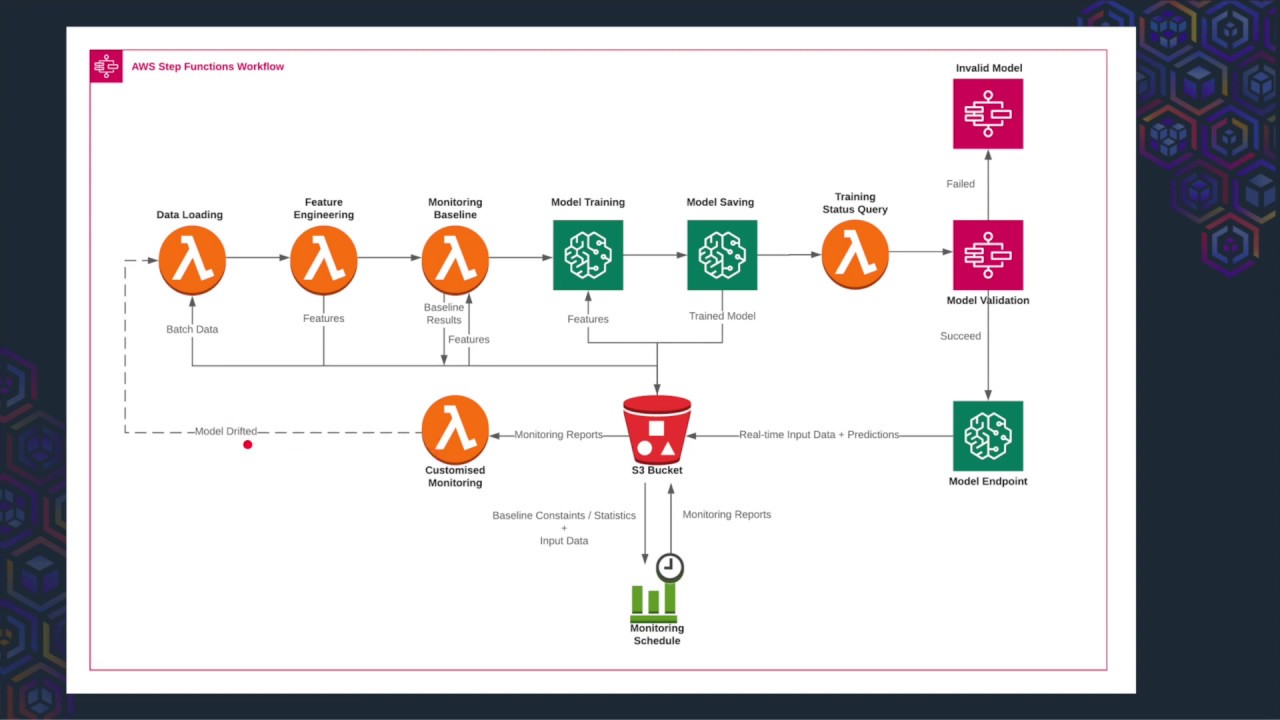Select the Feature Engineering Lambda icon

point(324,260)
